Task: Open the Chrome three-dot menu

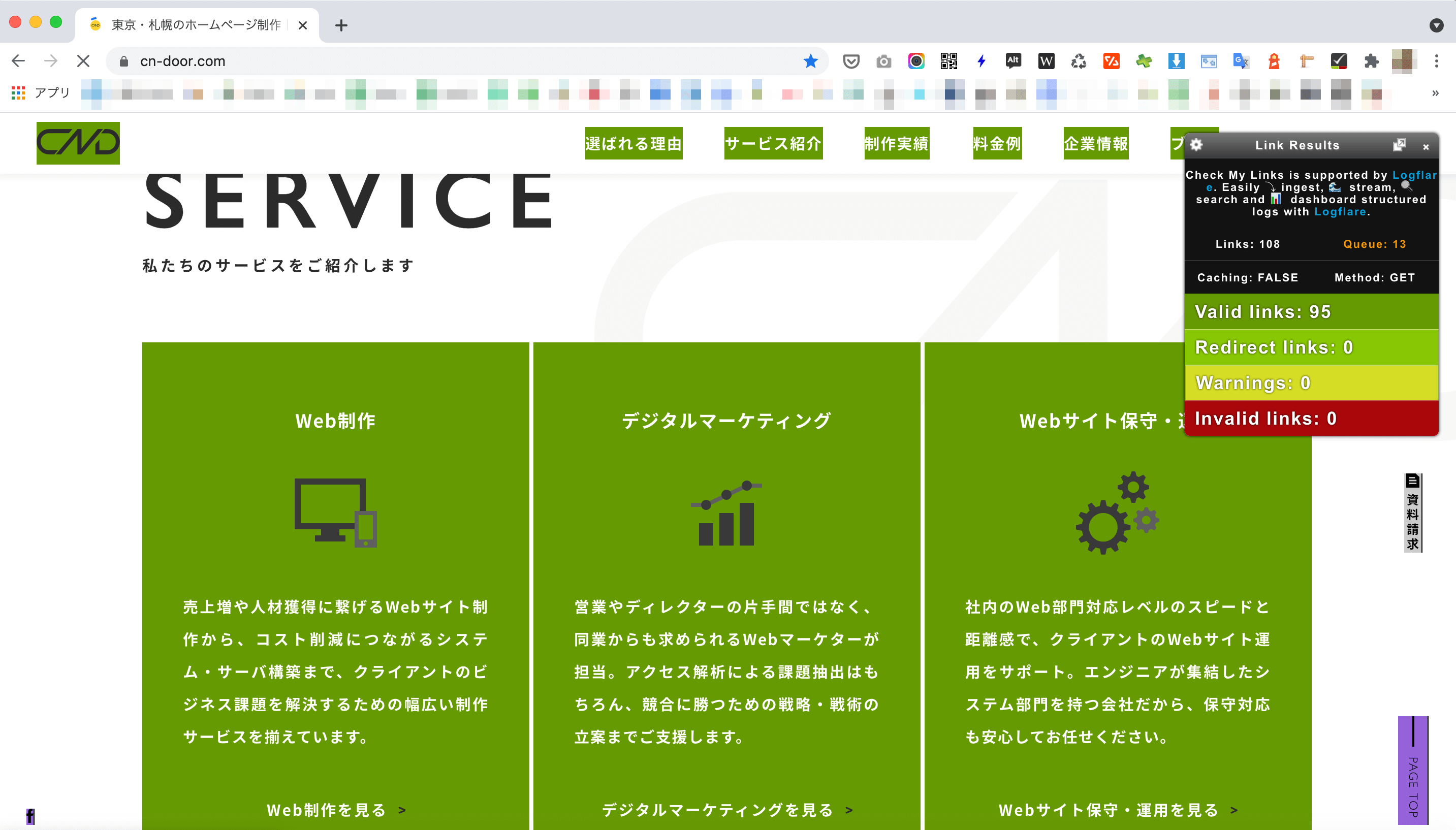Action: [1436, 61]
